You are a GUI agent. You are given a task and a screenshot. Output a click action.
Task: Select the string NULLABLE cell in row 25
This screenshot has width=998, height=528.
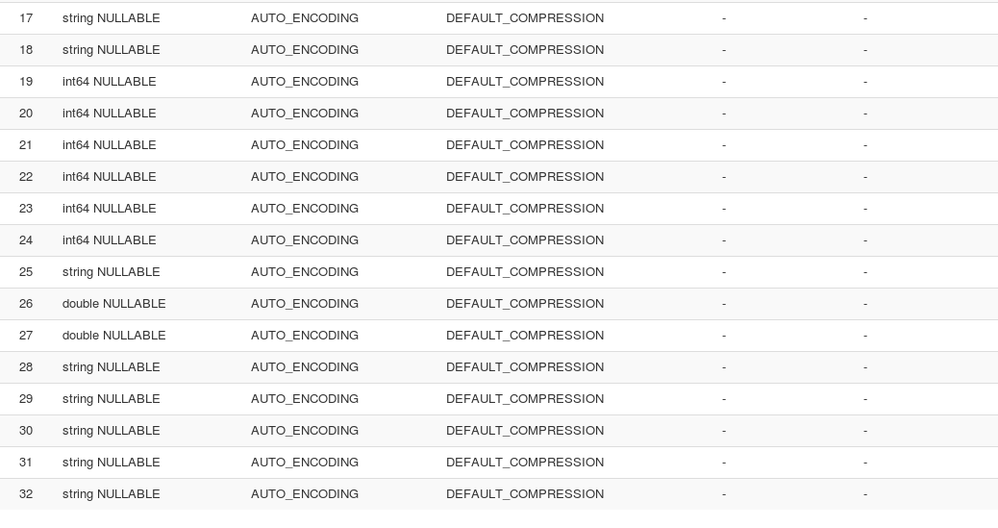[110, 272]
